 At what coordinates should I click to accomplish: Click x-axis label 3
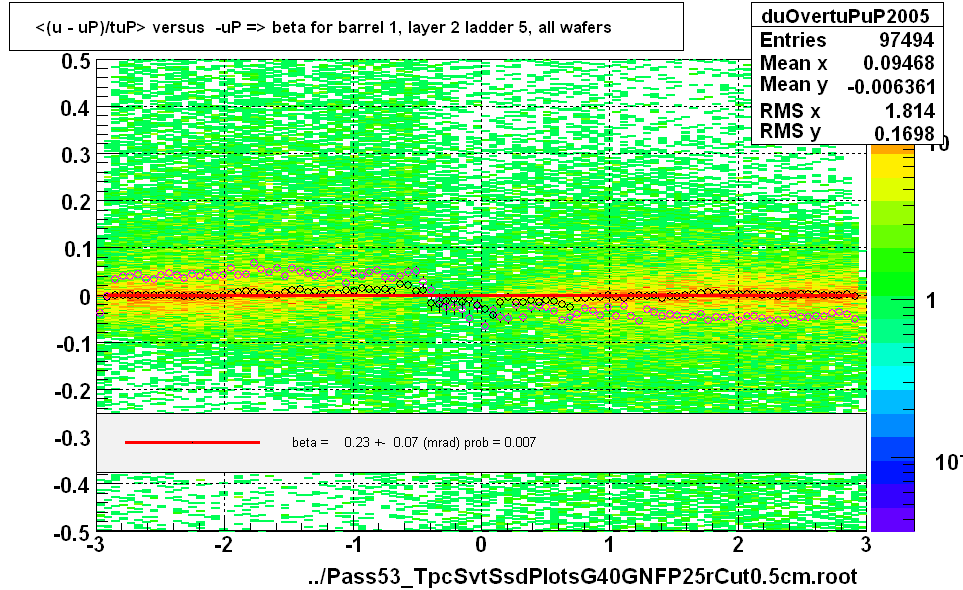point(865,545)
